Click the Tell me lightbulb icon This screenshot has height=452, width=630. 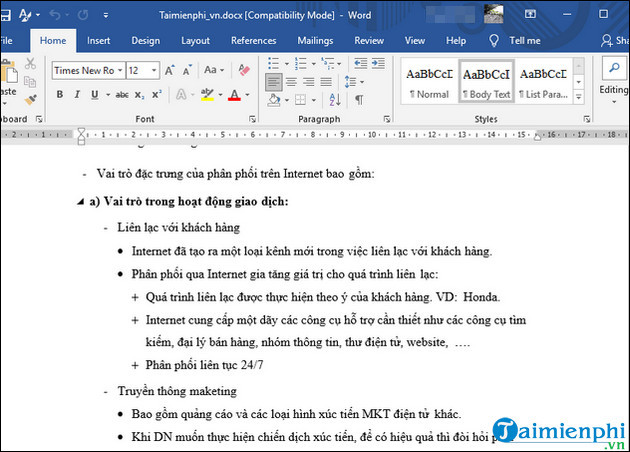click(x=494, y=41)
